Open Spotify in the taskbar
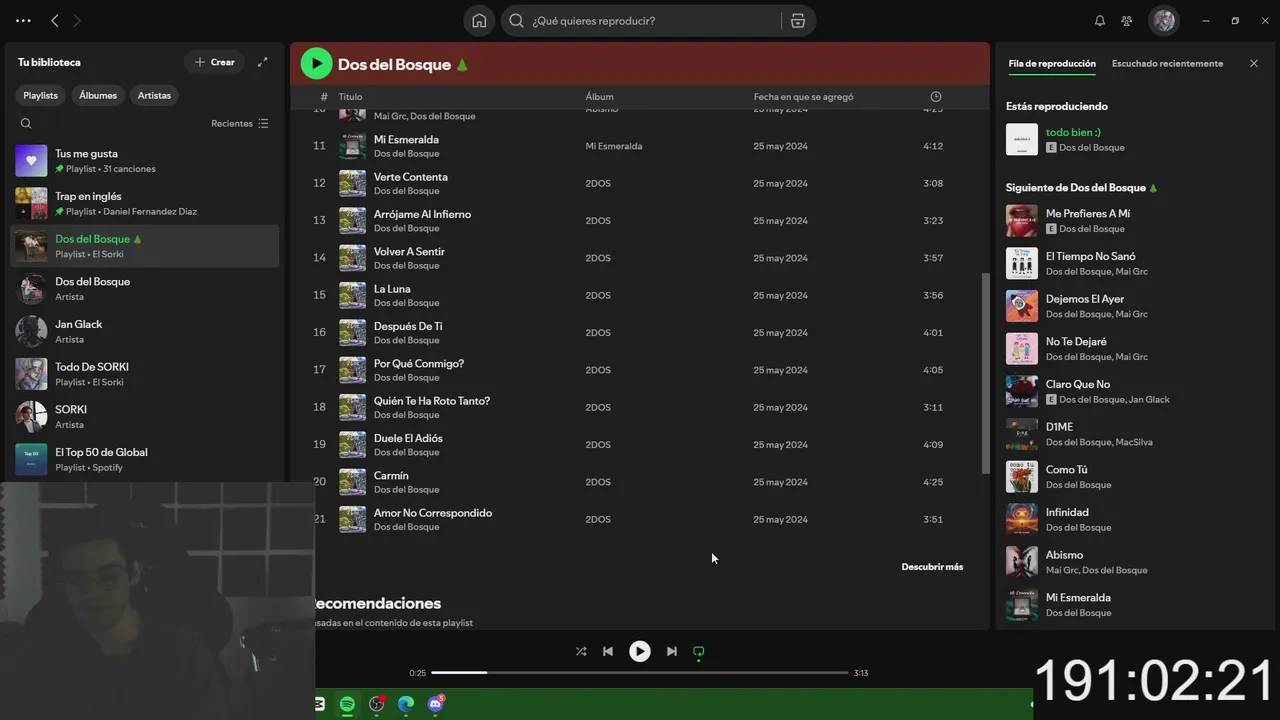 pos(347,704)
